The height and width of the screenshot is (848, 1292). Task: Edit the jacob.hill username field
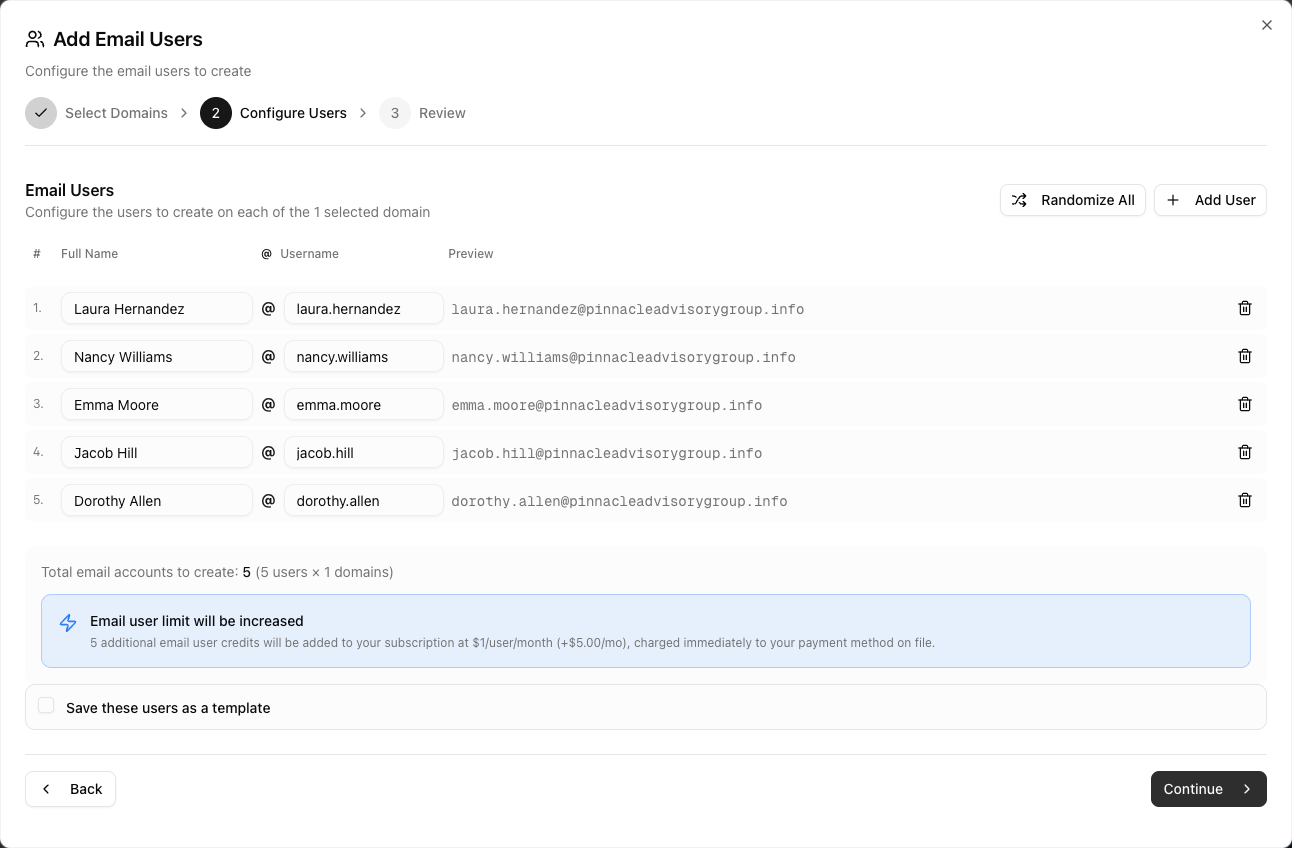point(363,452)
